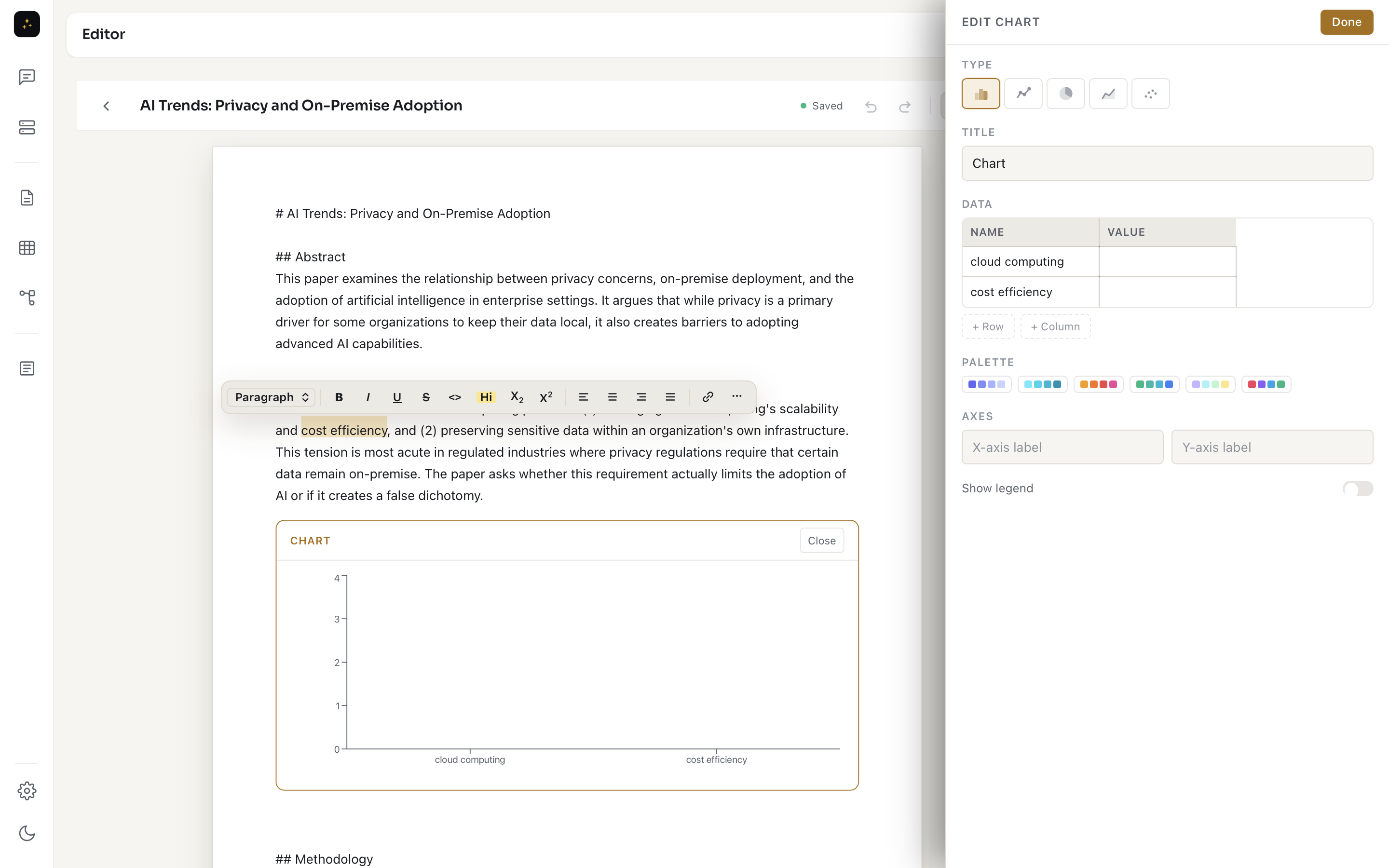Click the highlighted 'cost efficiency' text
The height and width of the screenshot is (868, 1389).
344,431
